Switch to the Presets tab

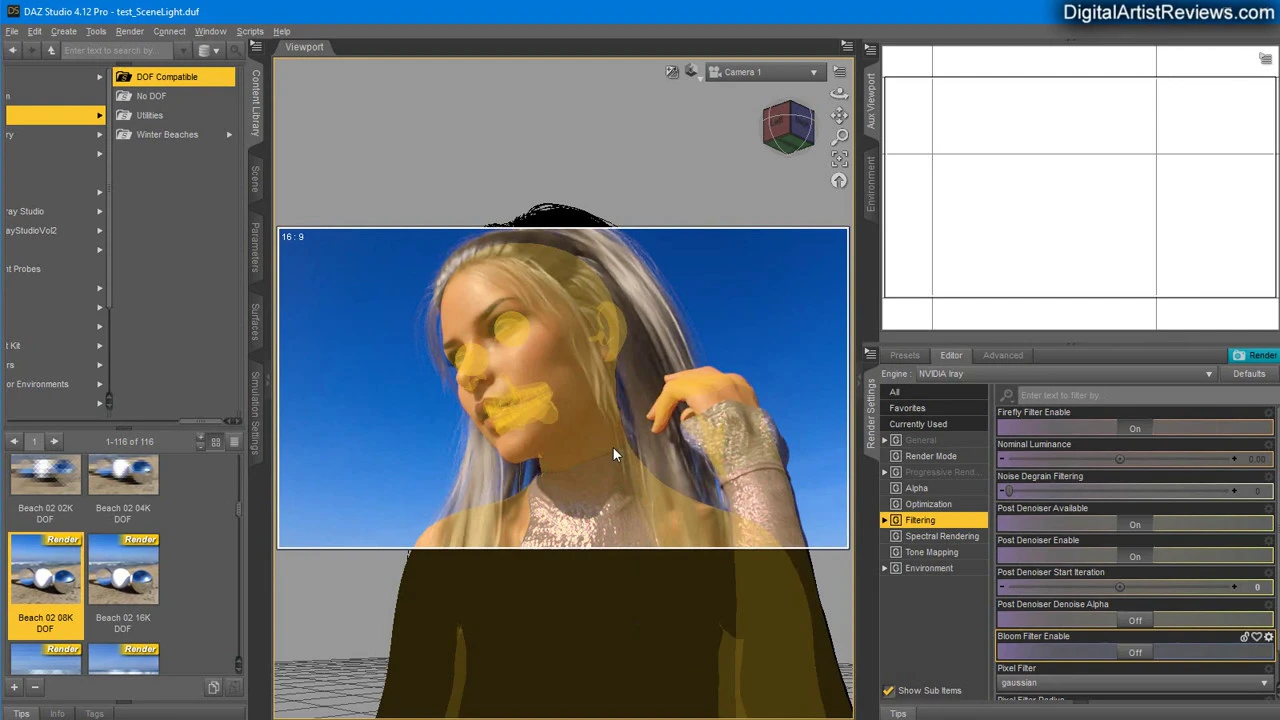pyautogui.click(x=904, y=355)
